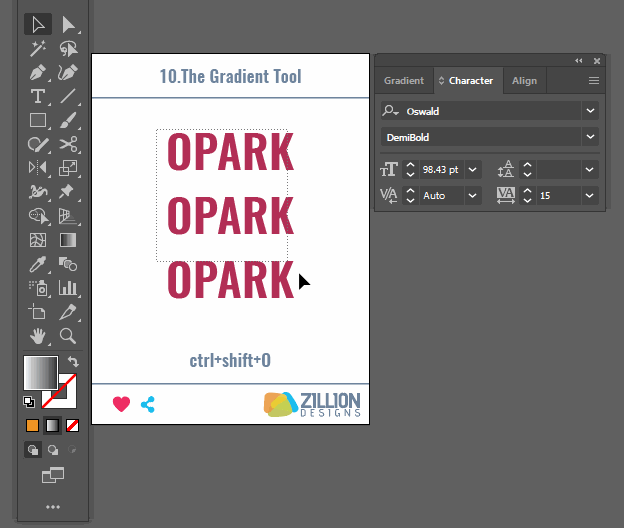Pick the Pen tool
Image resolution: width=624 pixels, height=528 pixels.
pyautogui.click(x=38, y=73)
